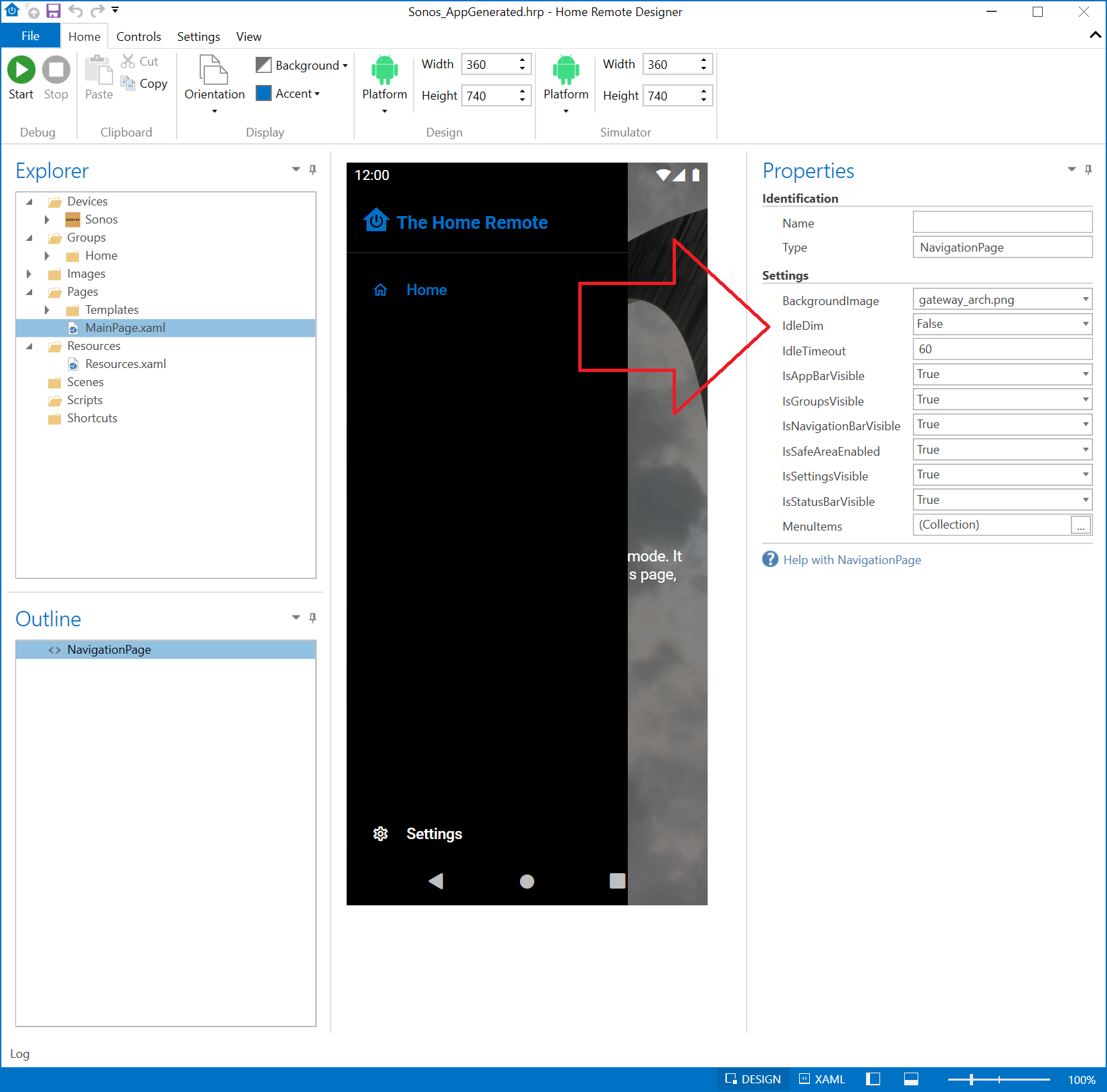The width and height of the screenshot is (1107, 1092).
Task: Click the Undo arrow in quick access
Action: coord(76,11)
